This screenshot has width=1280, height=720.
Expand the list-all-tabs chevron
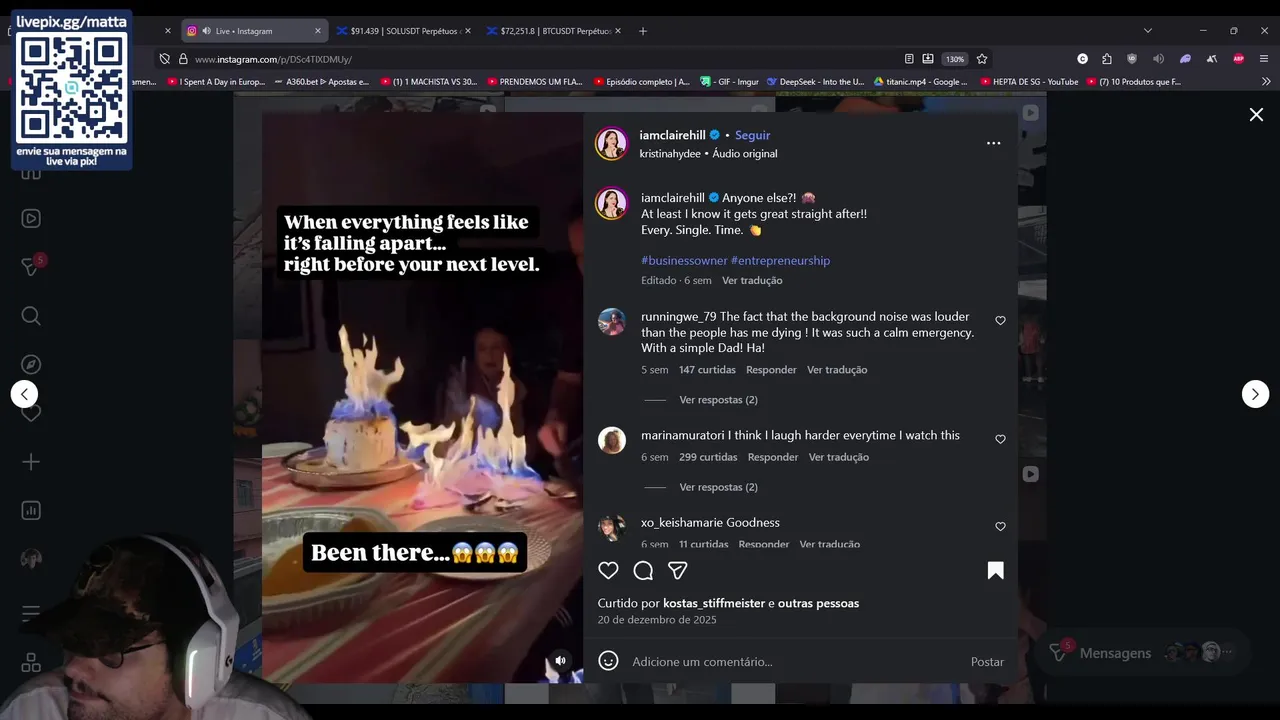click(1147, 31)
